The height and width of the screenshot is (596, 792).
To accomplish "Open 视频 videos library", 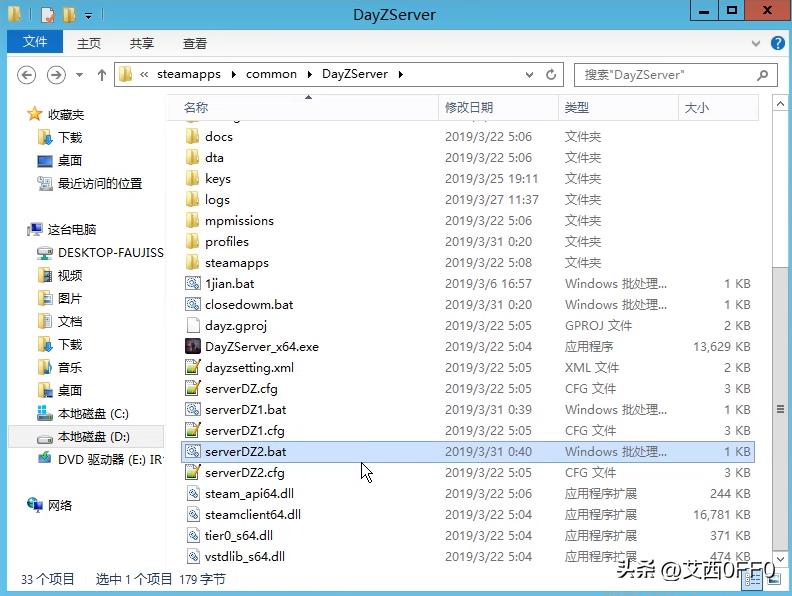I will point(70,275).
